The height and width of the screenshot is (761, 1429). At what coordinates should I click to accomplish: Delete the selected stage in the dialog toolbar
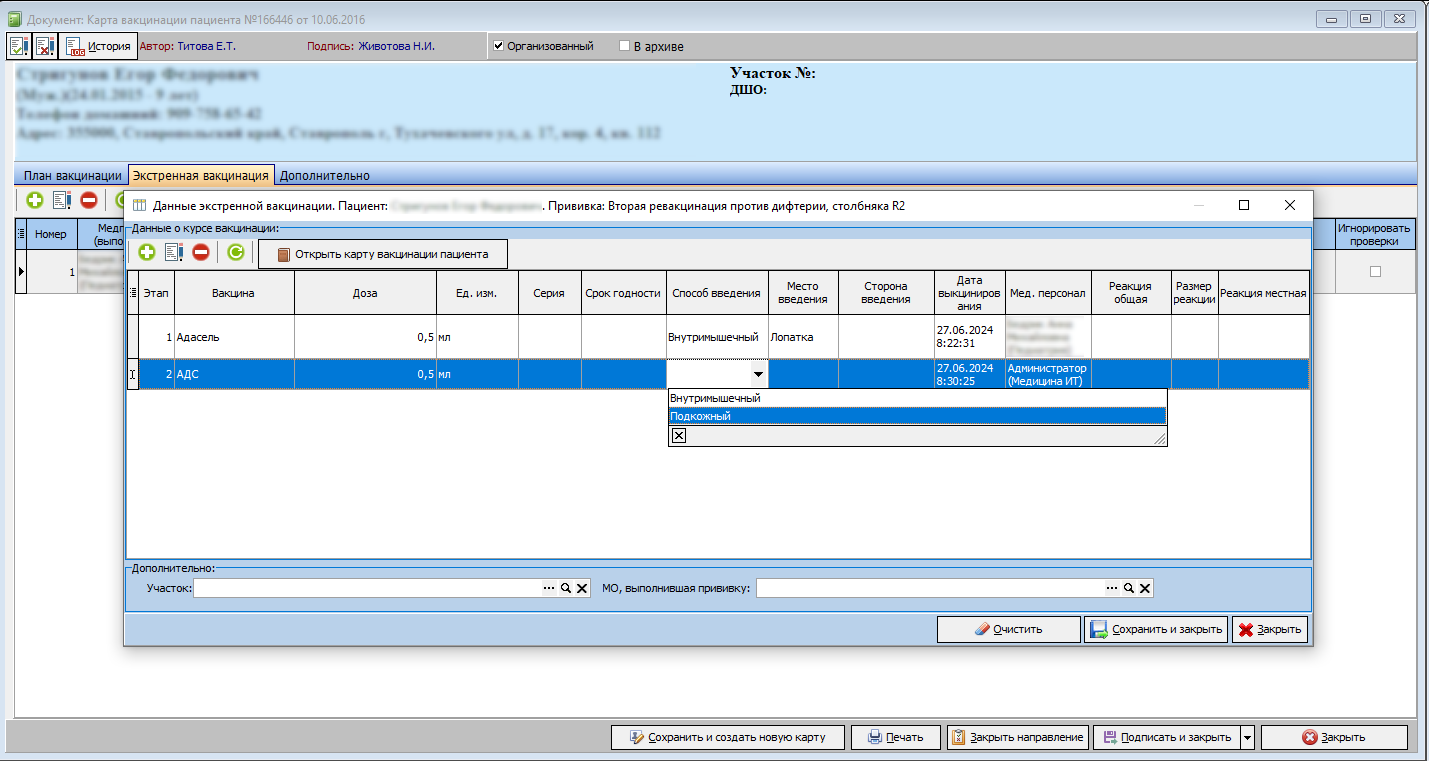click(201, 253)
